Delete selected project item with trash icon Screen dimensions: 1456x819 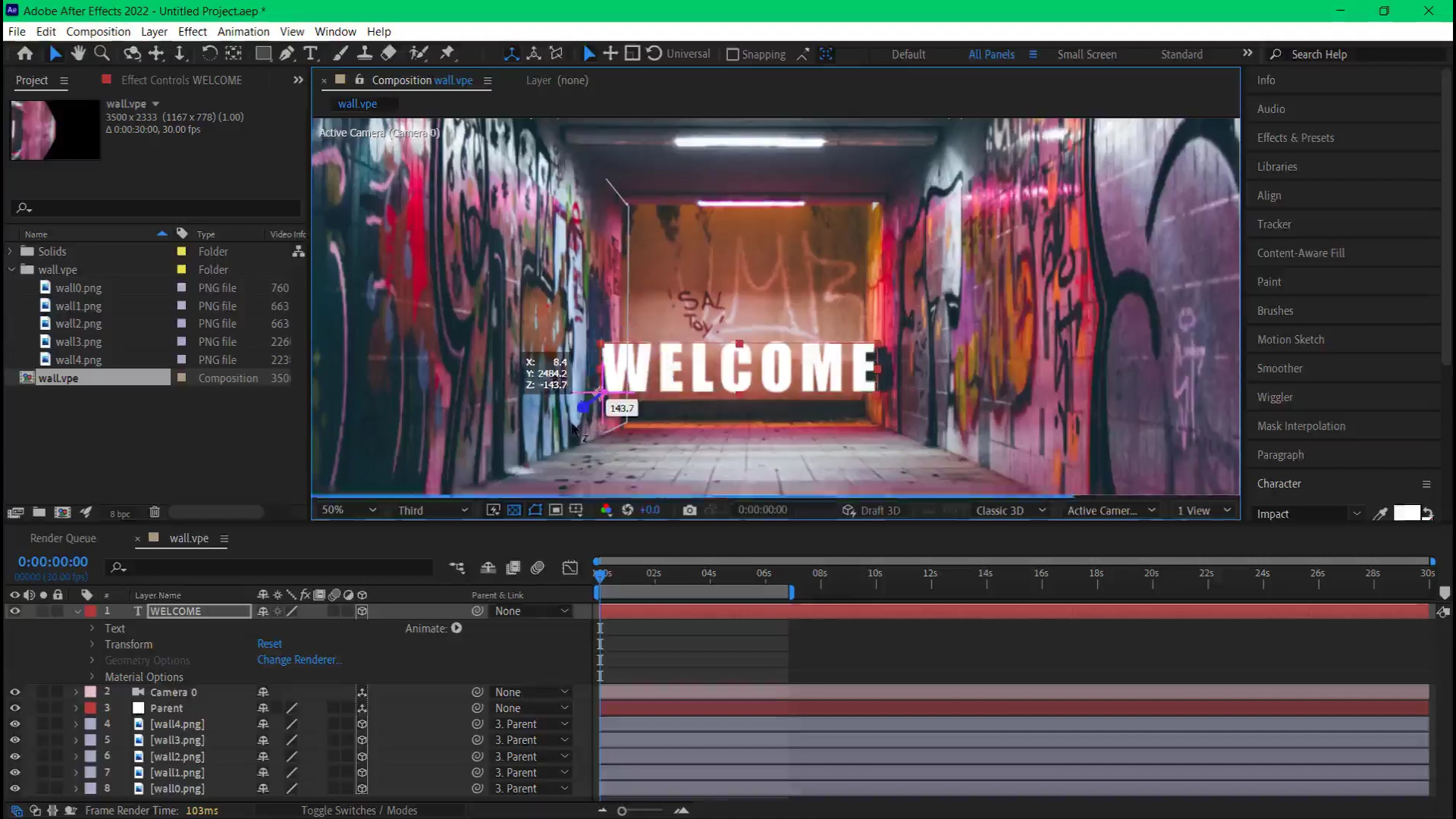point(155,513)
